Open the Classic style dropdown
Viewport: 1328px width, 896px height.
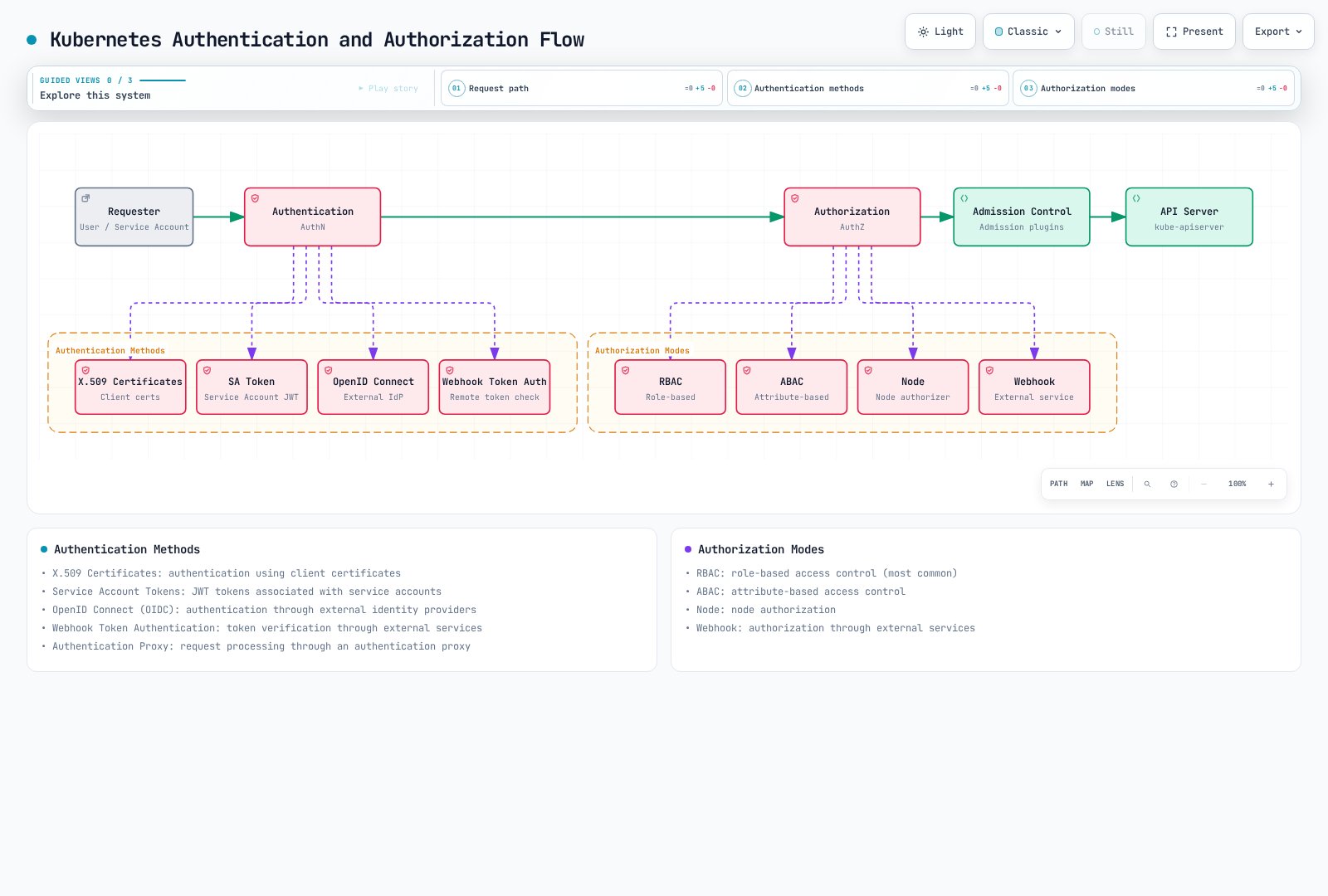click(x=1028, y=32)
